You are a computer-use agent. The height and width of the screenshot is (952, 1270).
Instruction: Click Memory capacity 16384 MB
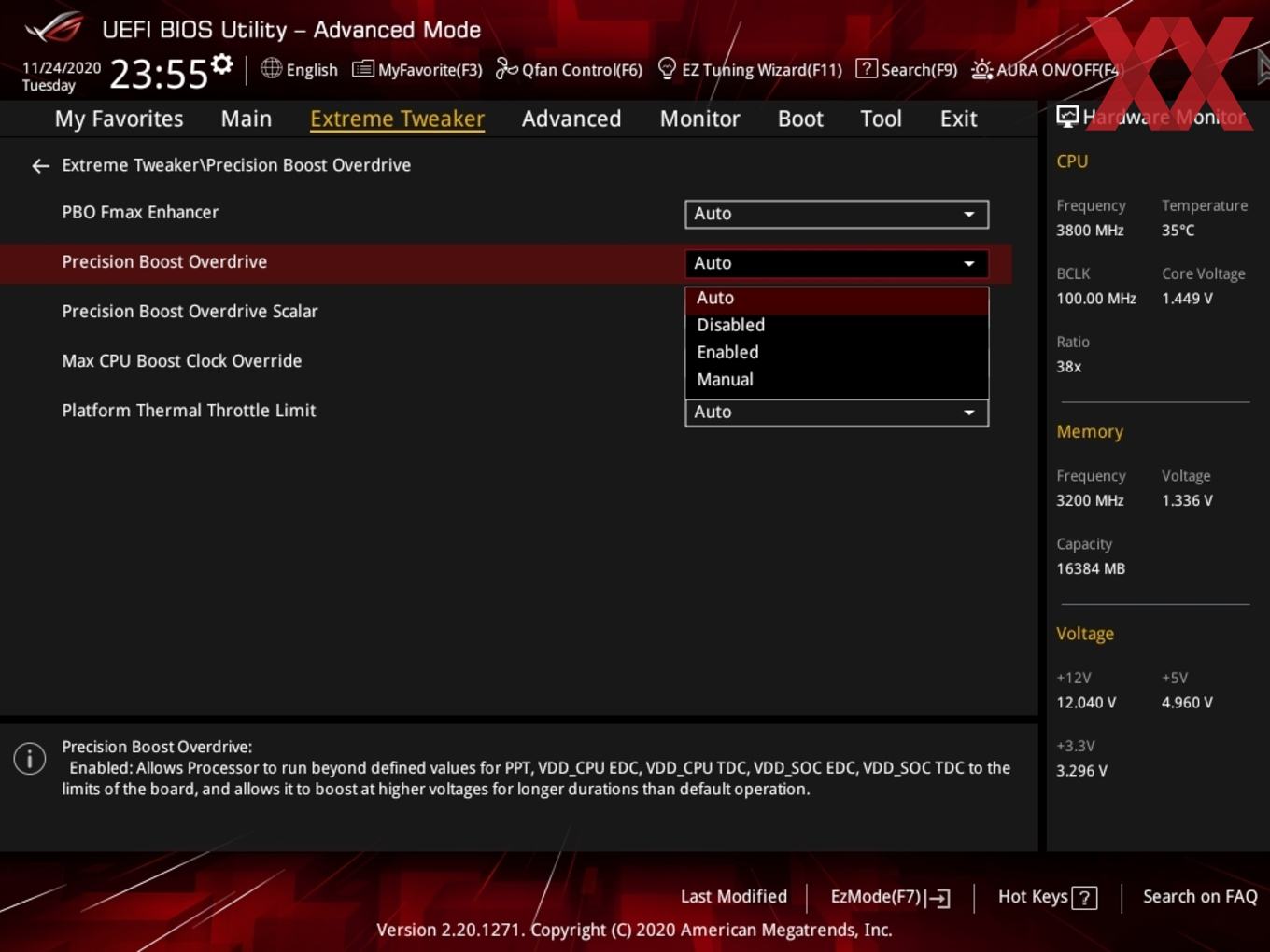(1091, 568)
